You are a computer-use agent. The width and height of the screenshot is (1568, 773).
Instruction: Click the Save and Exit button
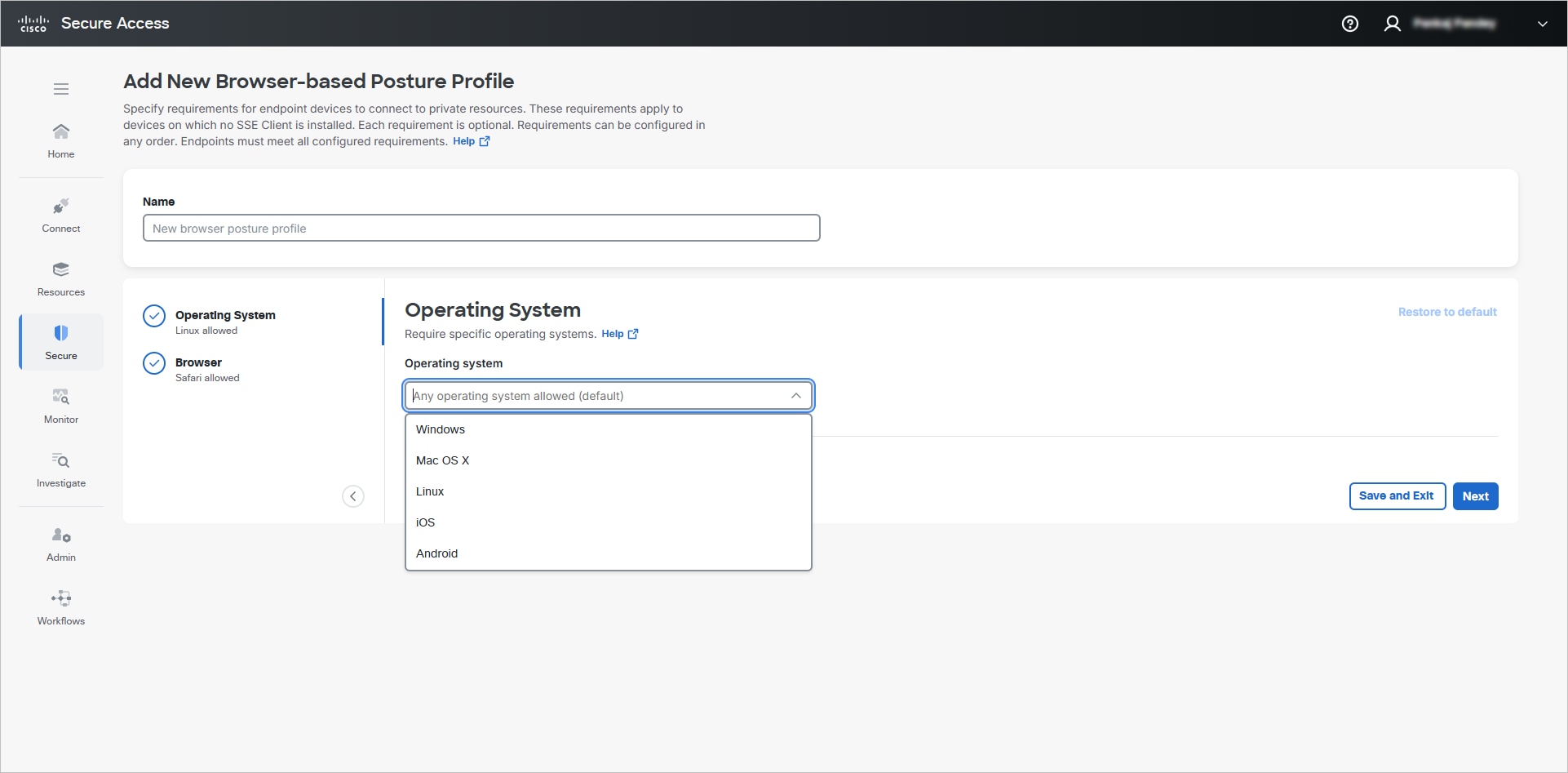(1397, 496)
